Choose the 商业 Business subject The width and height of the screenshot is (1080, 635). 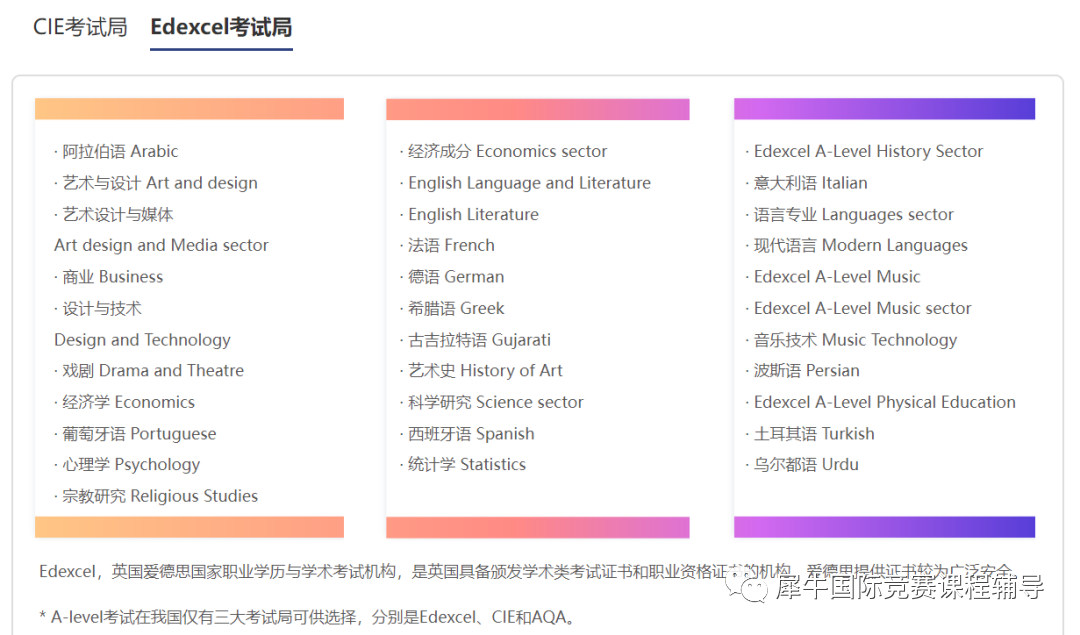point(112,277)
